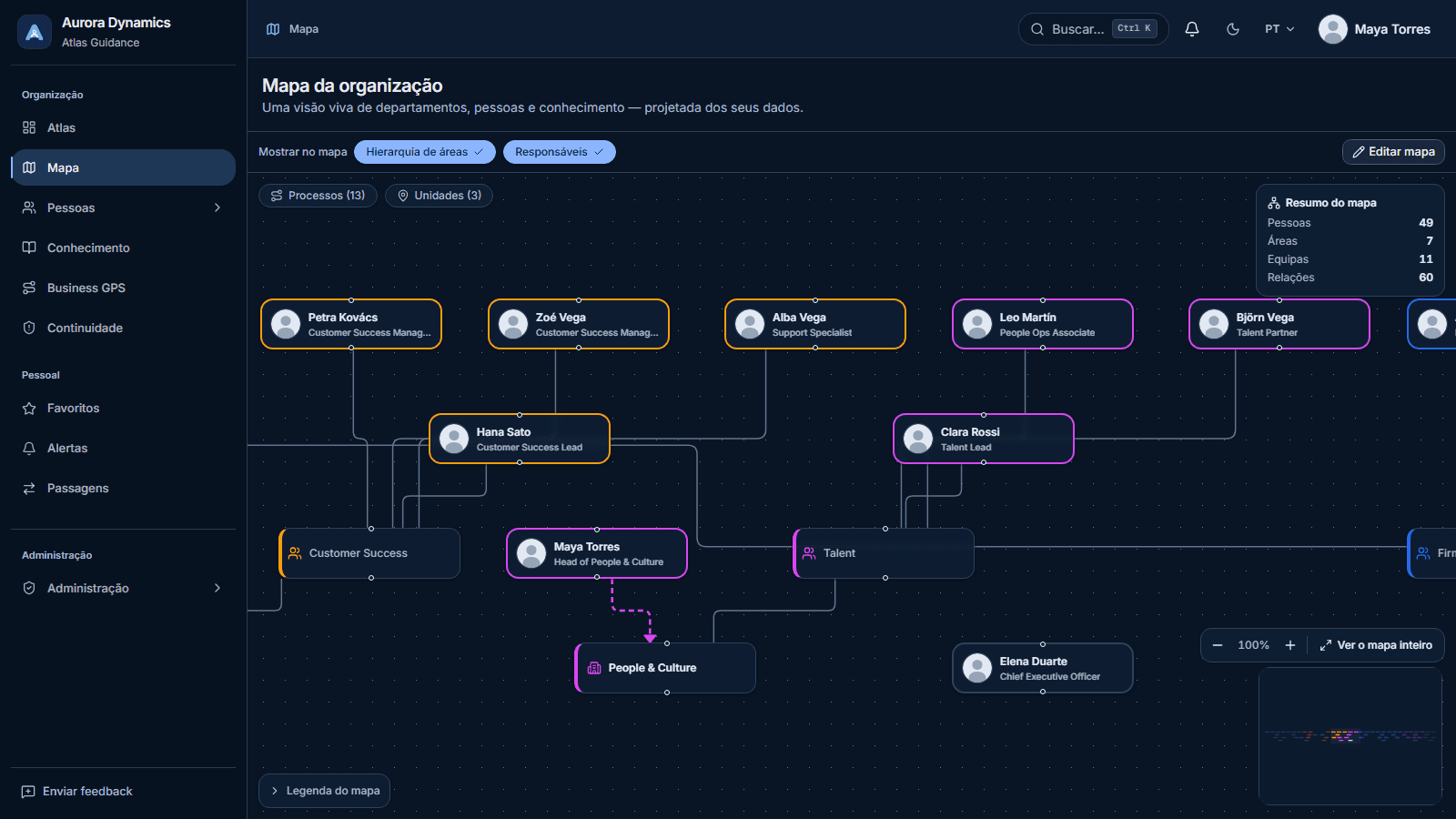The height and width of the screenshot is (819, 1456).
Task: Click the Unidades location pin icon
Action: (403, 196)
